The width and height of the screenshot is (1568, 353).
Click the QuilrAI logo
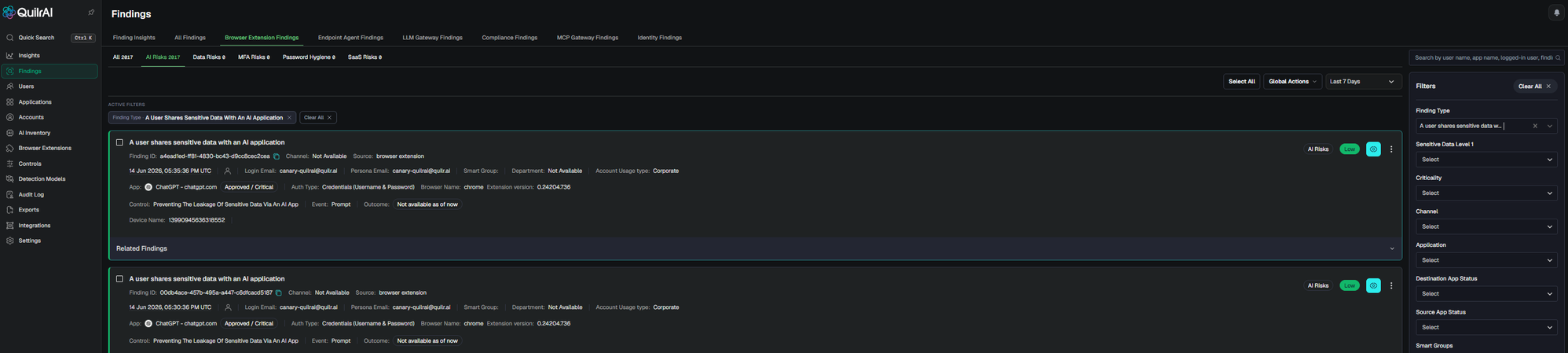pos(28,13)
